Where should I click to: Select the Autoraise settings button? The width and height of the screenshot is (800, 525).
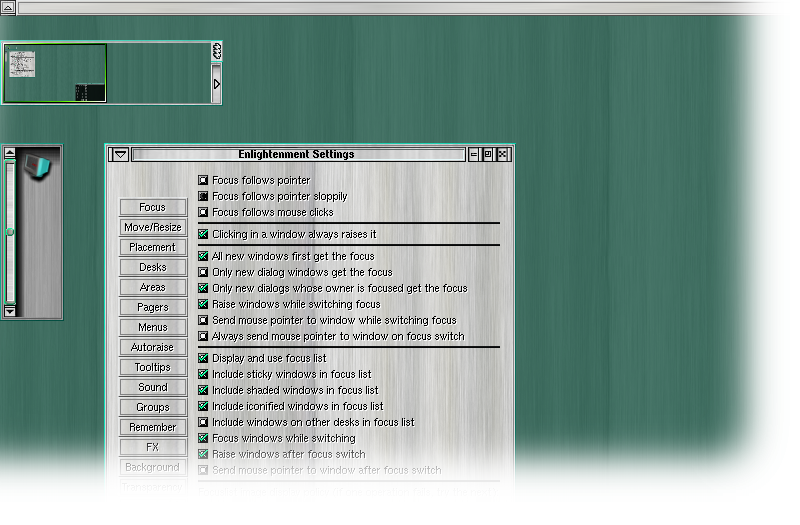[153, 347]
